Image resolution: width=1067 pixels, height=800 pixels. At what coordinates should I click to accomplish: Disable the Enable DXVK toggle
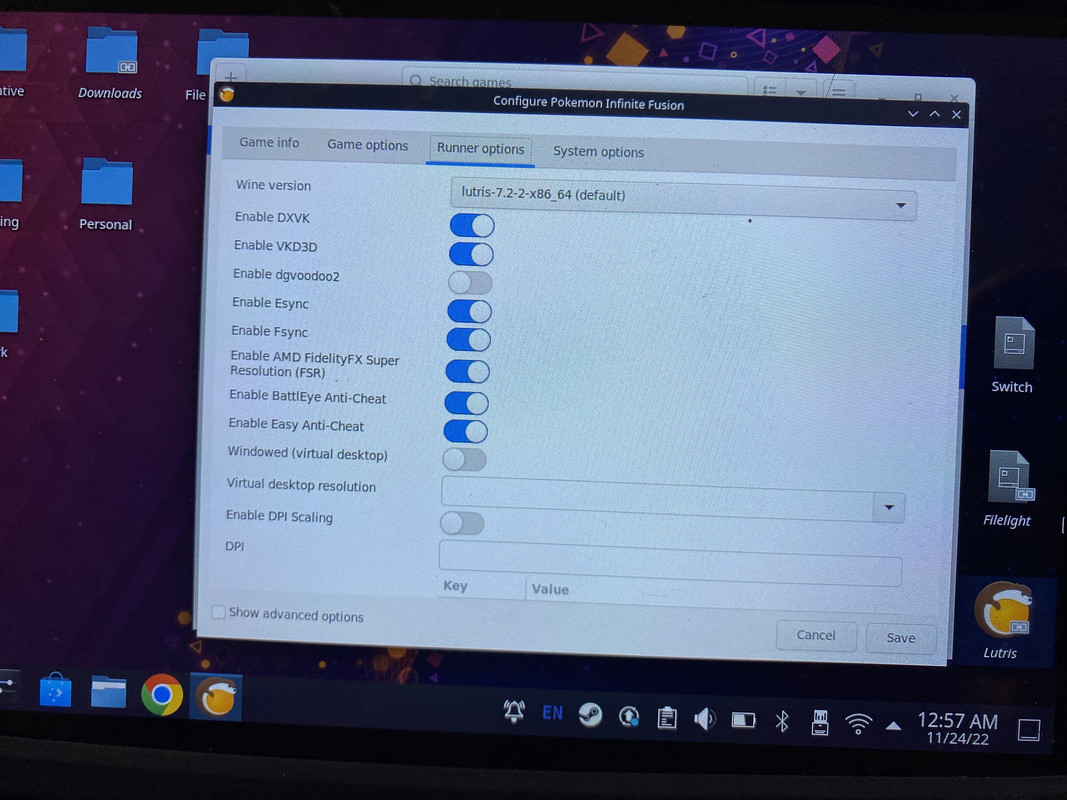tap(472, 225)
